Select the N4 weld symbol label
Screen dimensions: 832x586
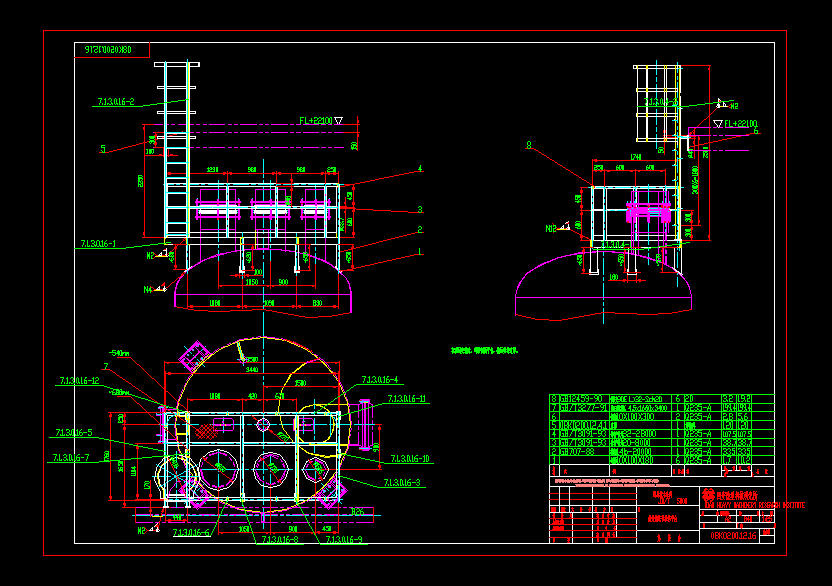pos(148,290)
